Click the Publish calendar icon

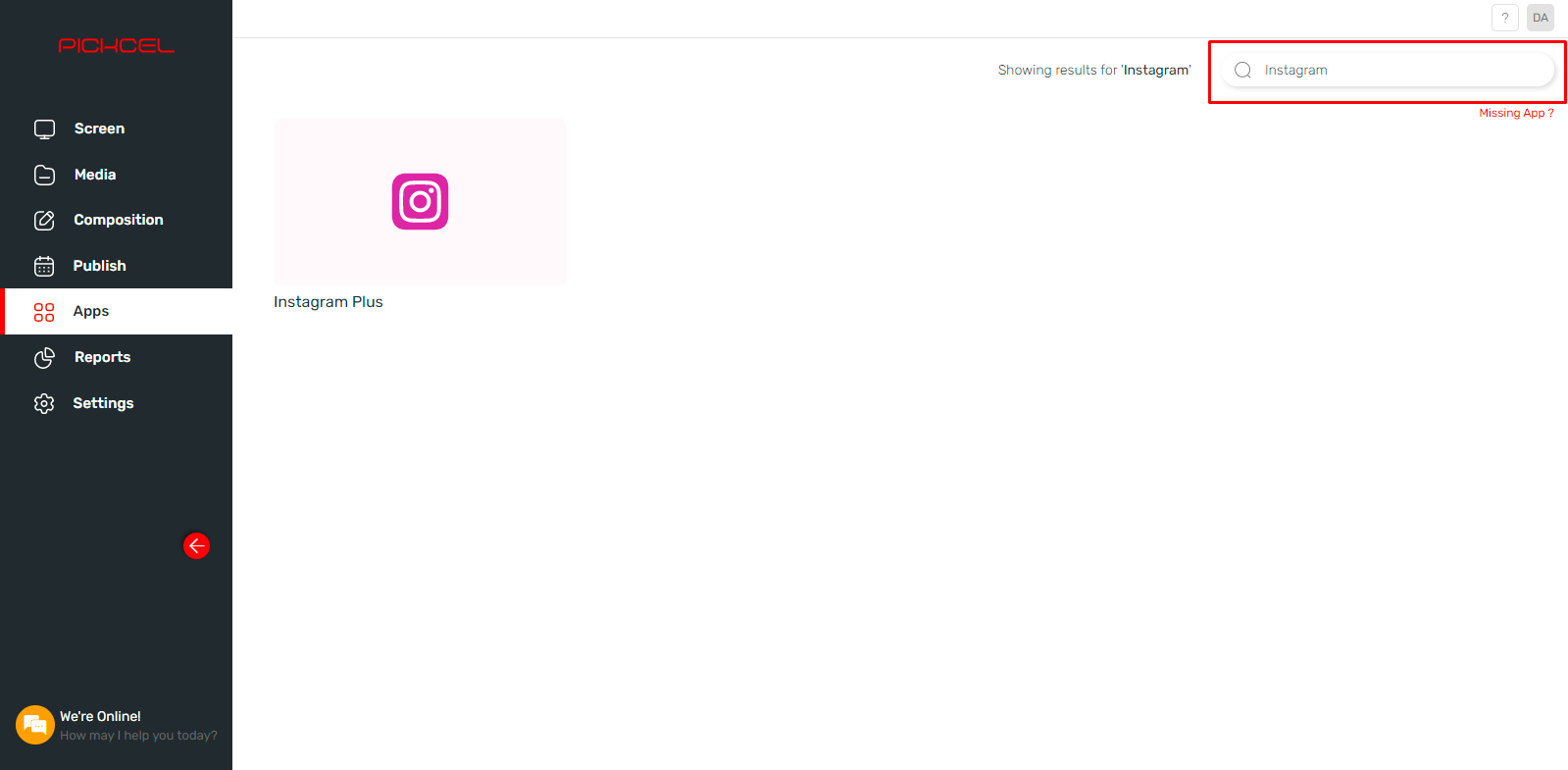tap(44, 266)
